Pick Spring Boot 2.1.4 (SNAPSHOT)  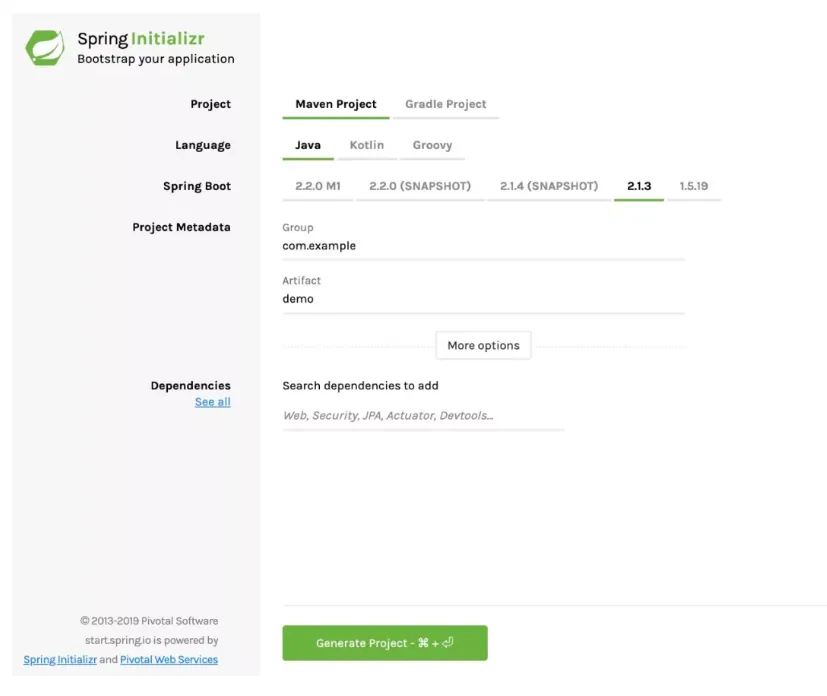(549, 186)
